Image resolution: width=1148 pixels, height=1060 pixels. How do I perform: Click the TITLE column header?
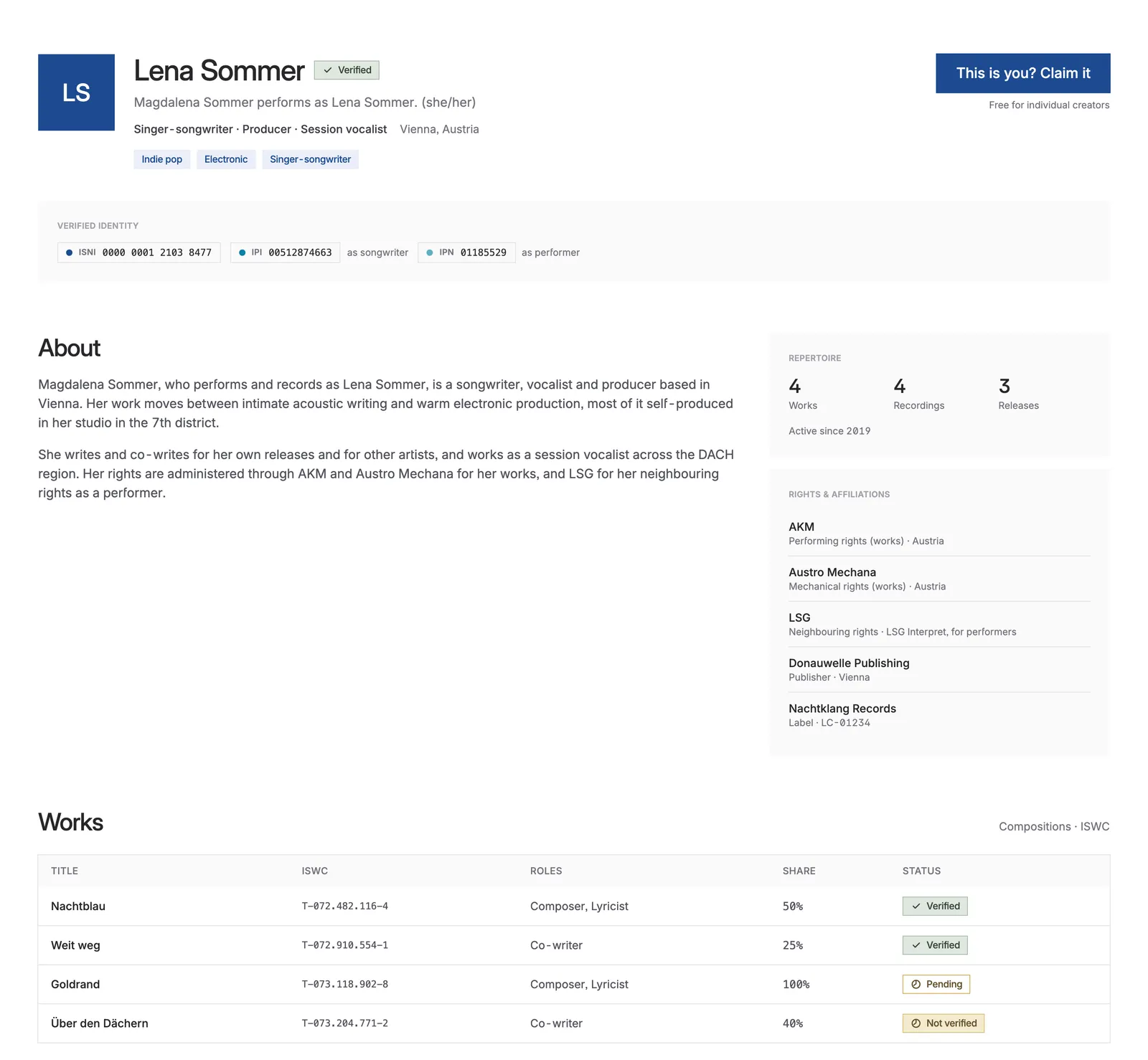[x=65, y=871]
